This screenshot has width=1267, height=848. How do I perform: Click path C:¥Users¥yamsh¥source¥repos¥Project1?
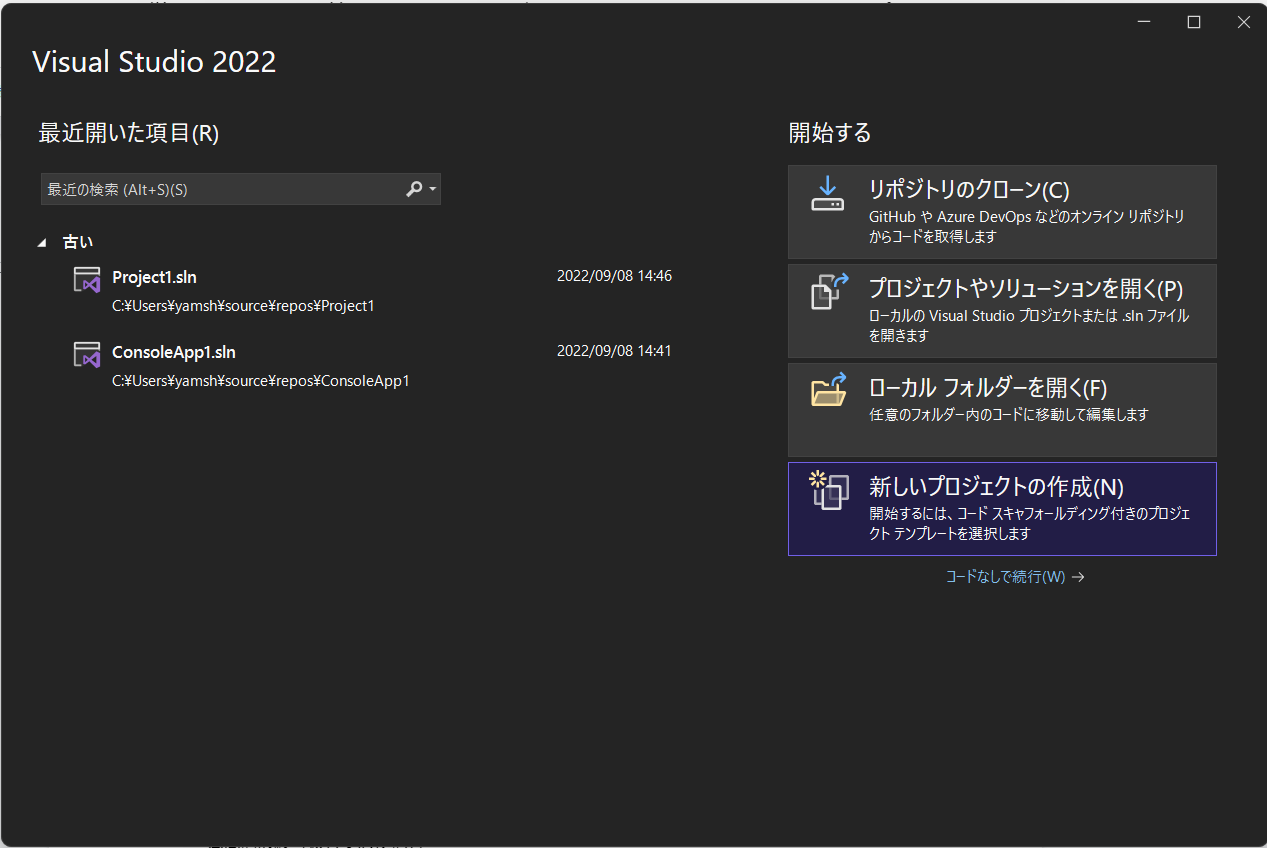point(243,306)
